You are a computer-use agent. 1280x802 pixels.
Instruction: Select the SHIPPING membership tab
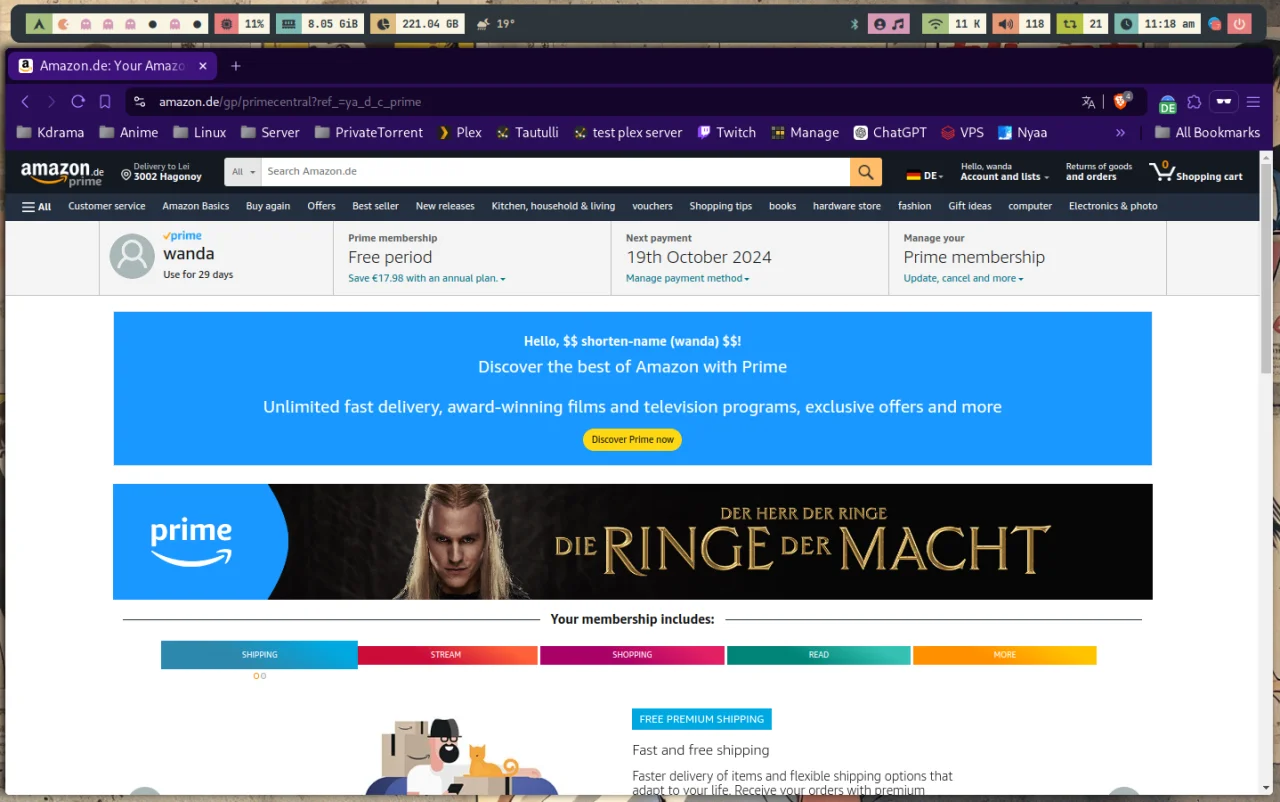(x=259, y=655)
